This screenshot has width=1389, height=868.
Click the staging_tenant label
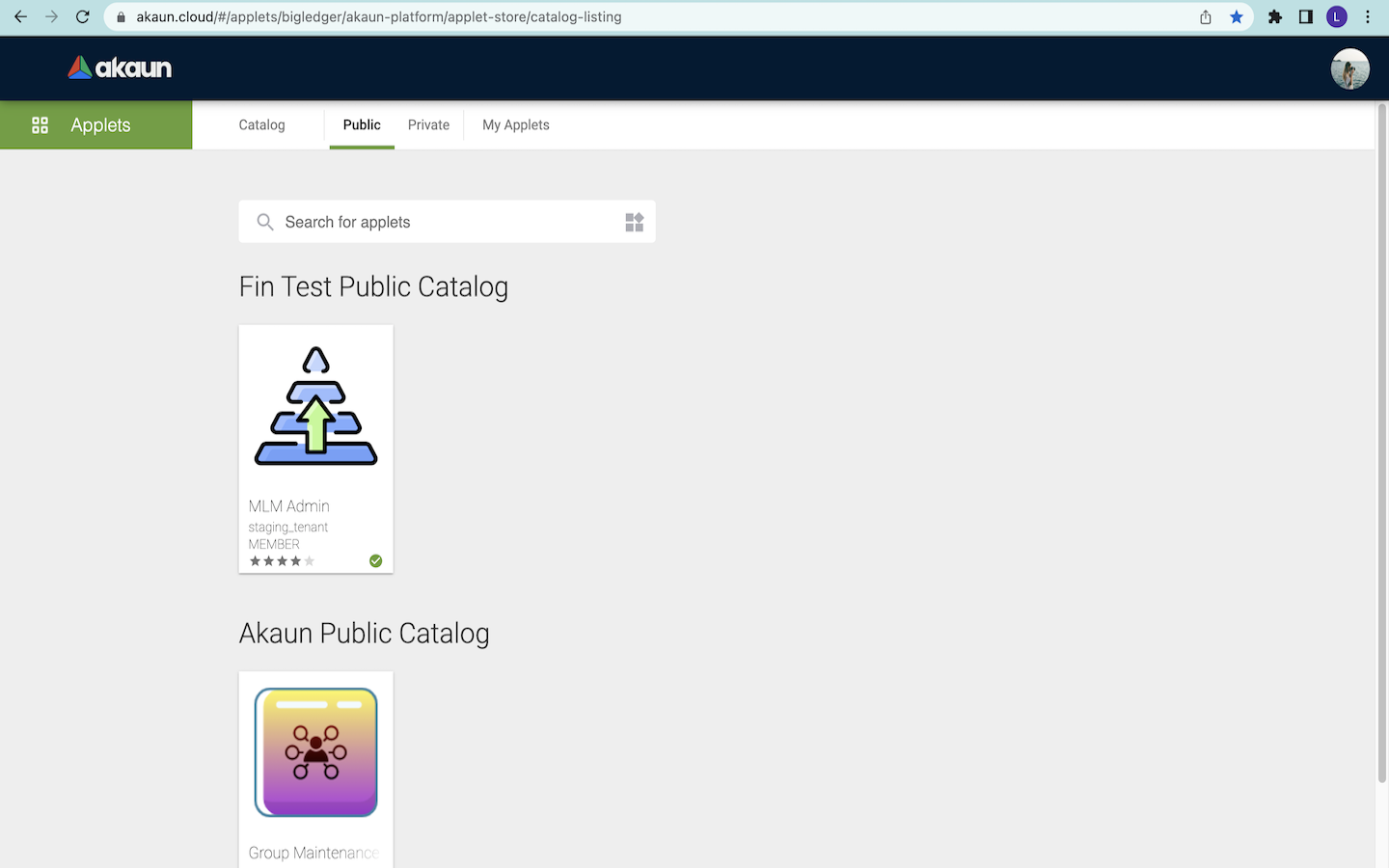[288, 528]
